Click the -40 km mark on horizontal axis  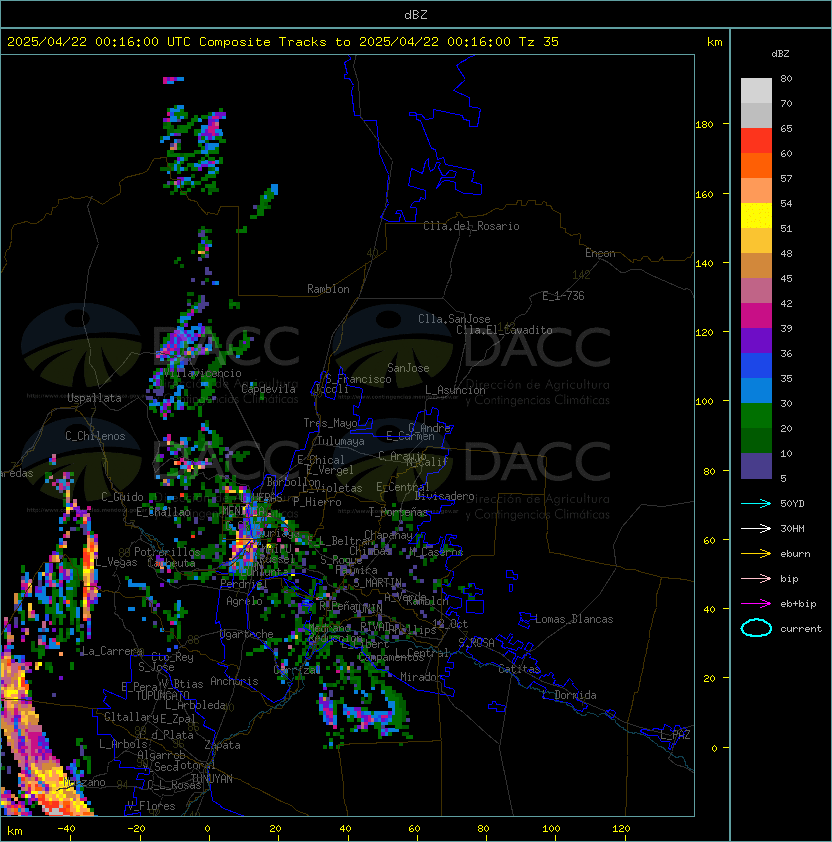click(66, 829)
